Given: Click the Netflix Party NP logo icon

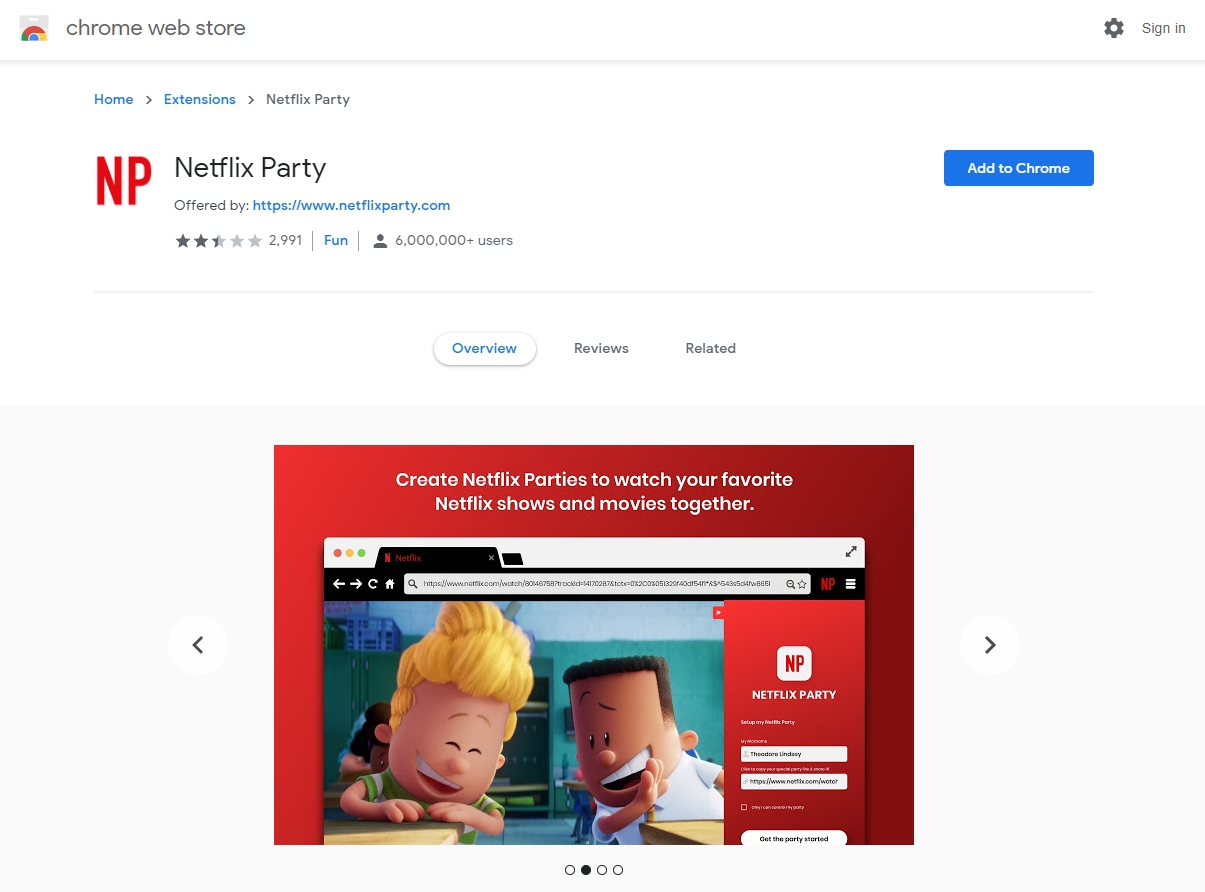Looking at the screenshot, I should pyautogui.click(x=124, y=181).
